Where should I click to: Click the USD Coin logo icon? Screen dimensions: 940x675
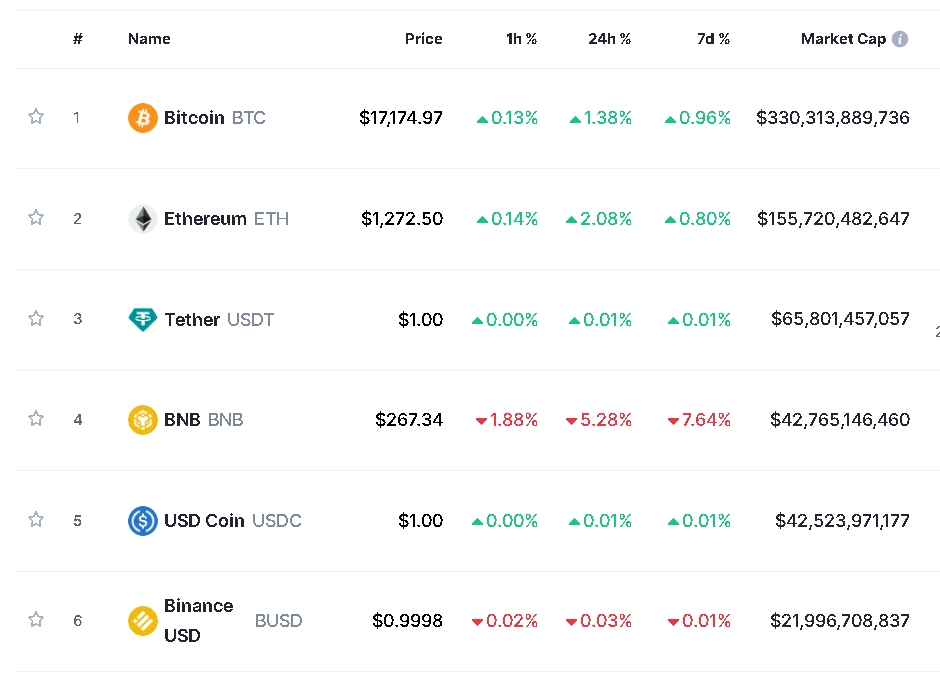(x=143, y=521)
